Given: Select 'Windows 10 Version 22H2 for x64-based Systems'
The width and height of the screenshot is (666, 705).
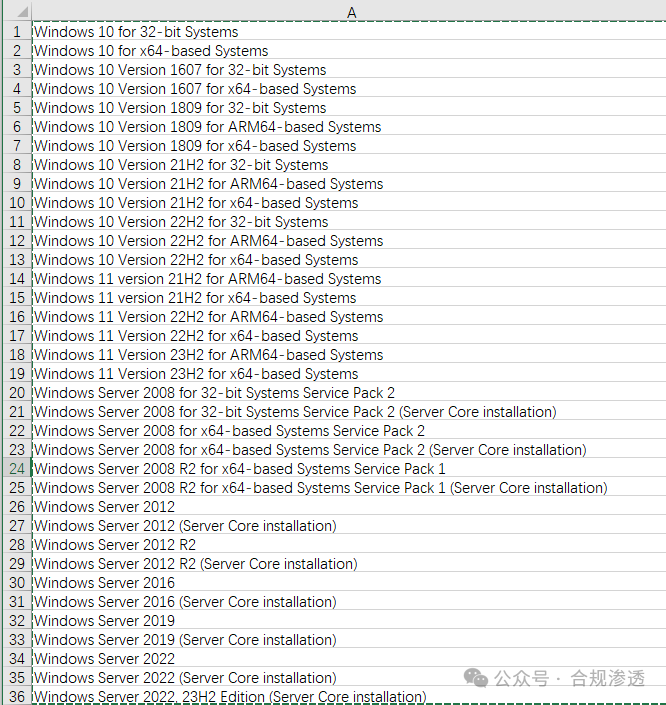Looking at the screenshot, I should 349,260.
